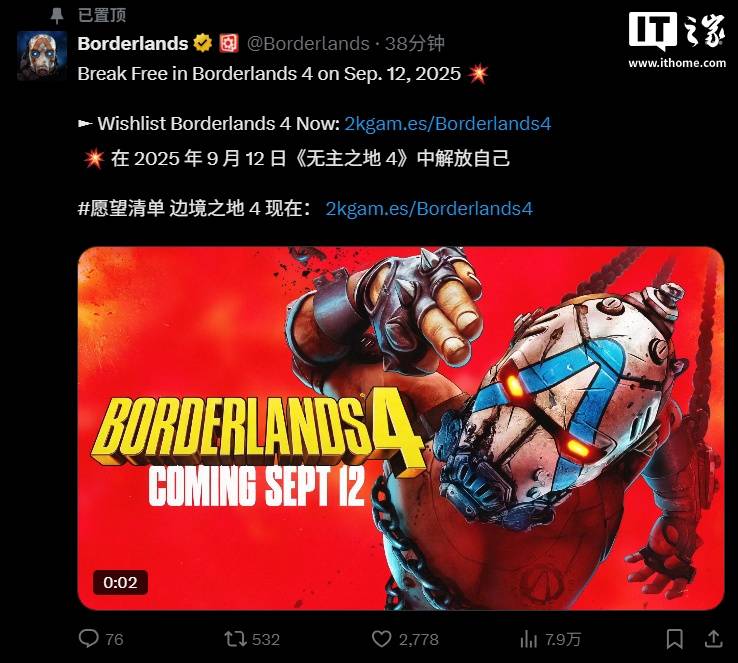Play the Borderlands 4 video
Viewport: 738px width, 663px height.
pyautogui.click(x=401, y=428)
